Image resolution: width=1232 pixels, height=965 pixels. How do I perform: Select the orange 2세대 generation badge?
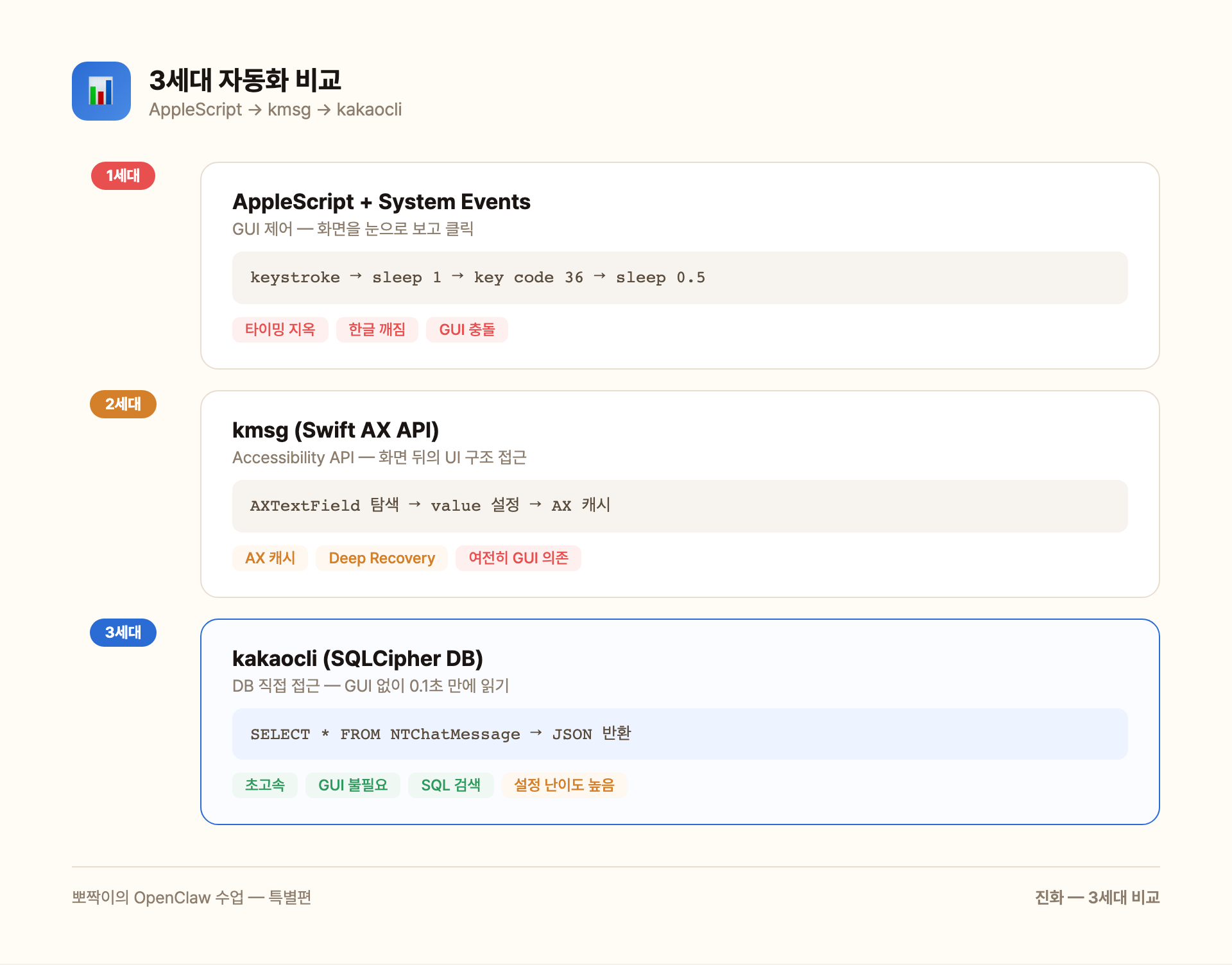123,404
